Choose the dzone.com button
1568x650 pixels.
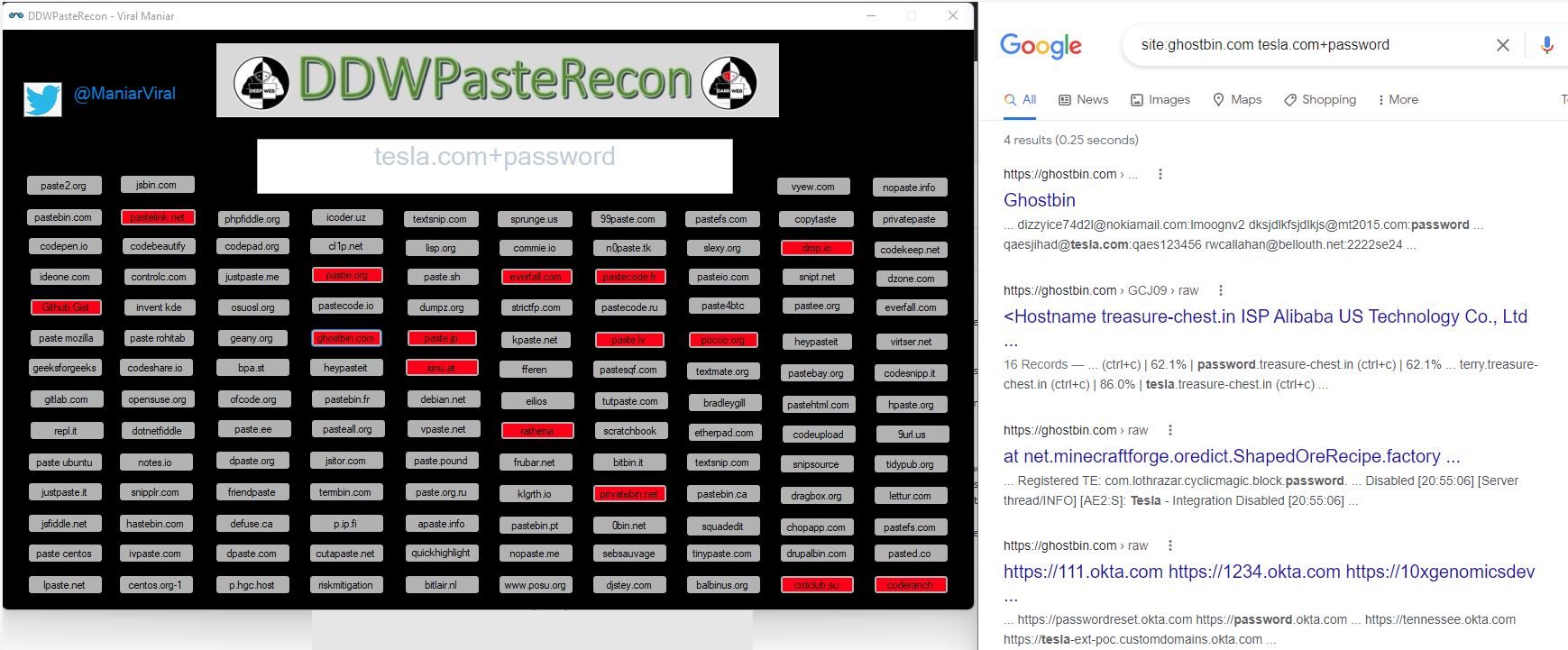(912, 279)
